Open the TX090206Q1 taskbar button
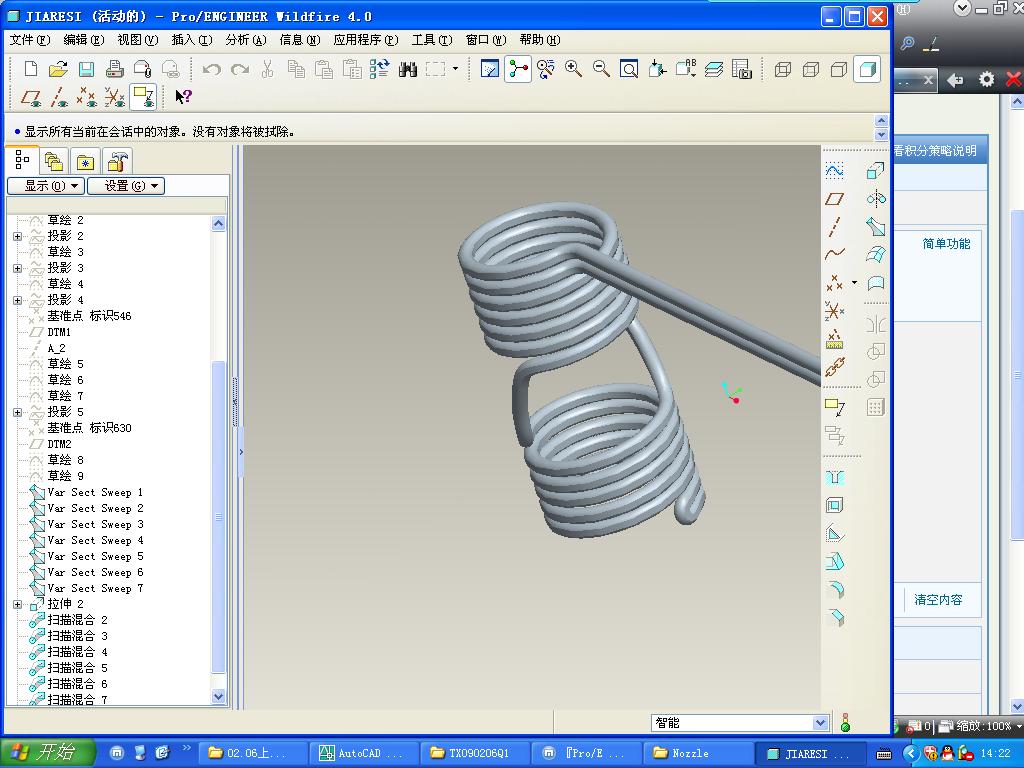 [474, 753]
